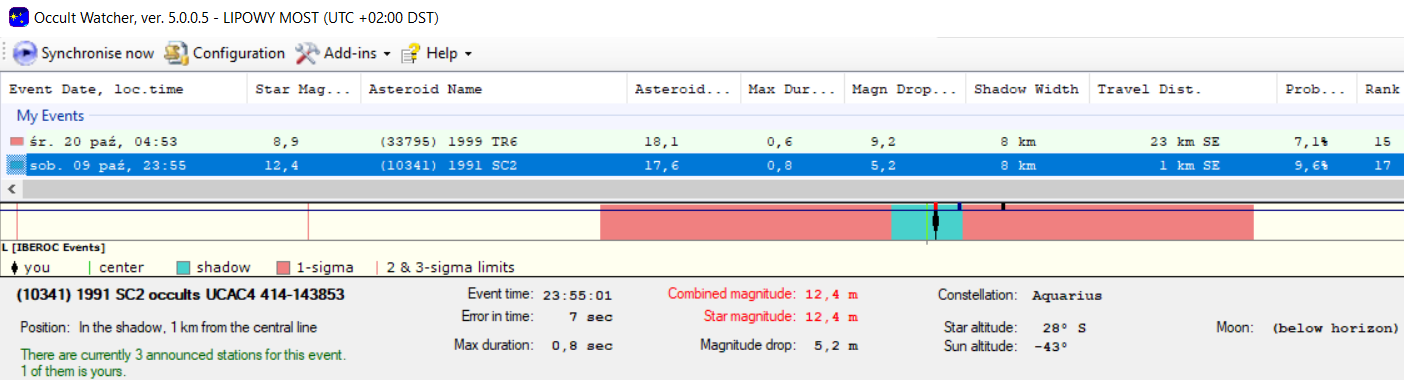The height and width of the screenshot is (380, 1404).
Task: Click the Configuration tools icon
Action: [x=176, y=53]
